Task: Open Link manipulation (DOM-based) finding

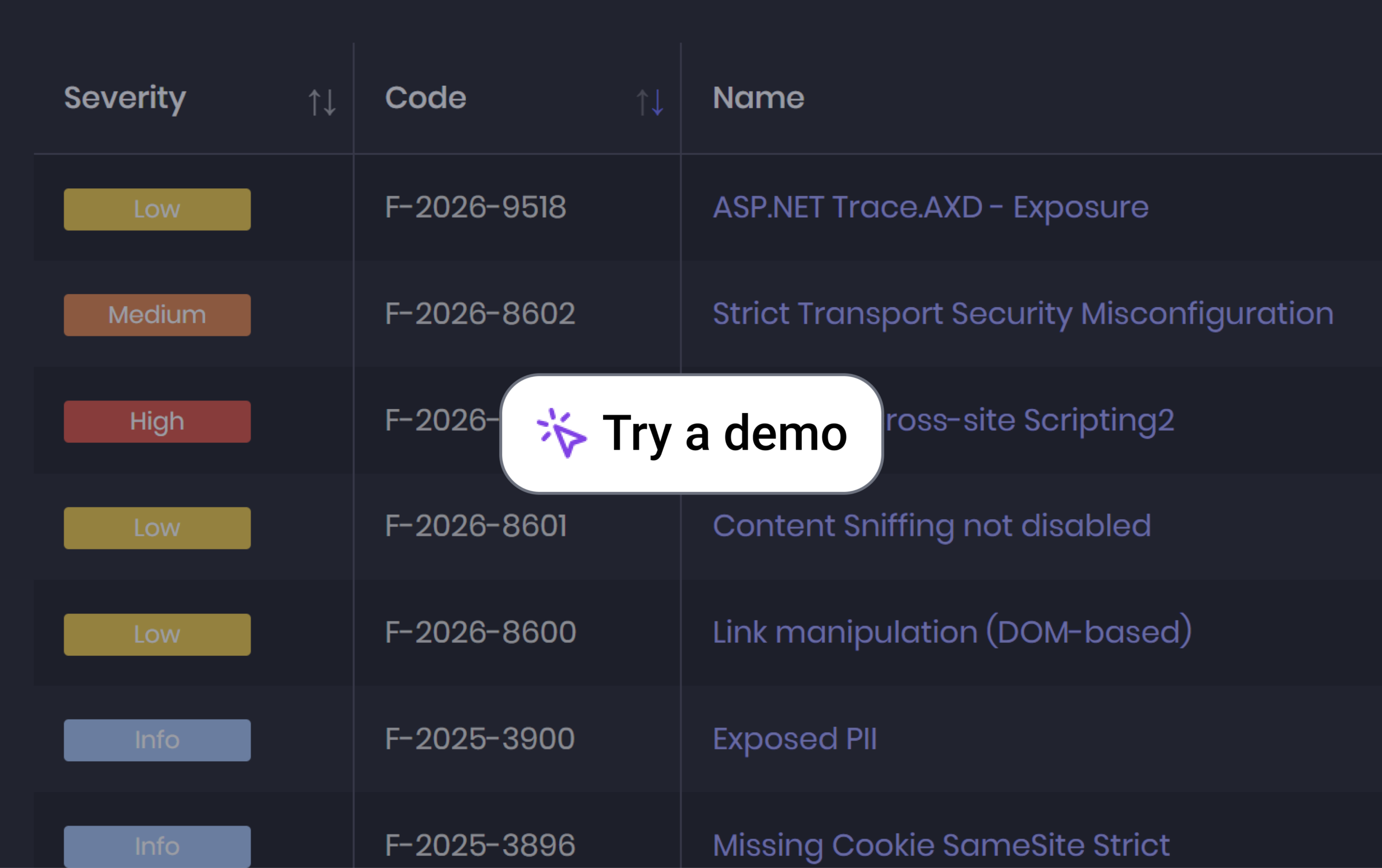Action: [x=952, y=632]
